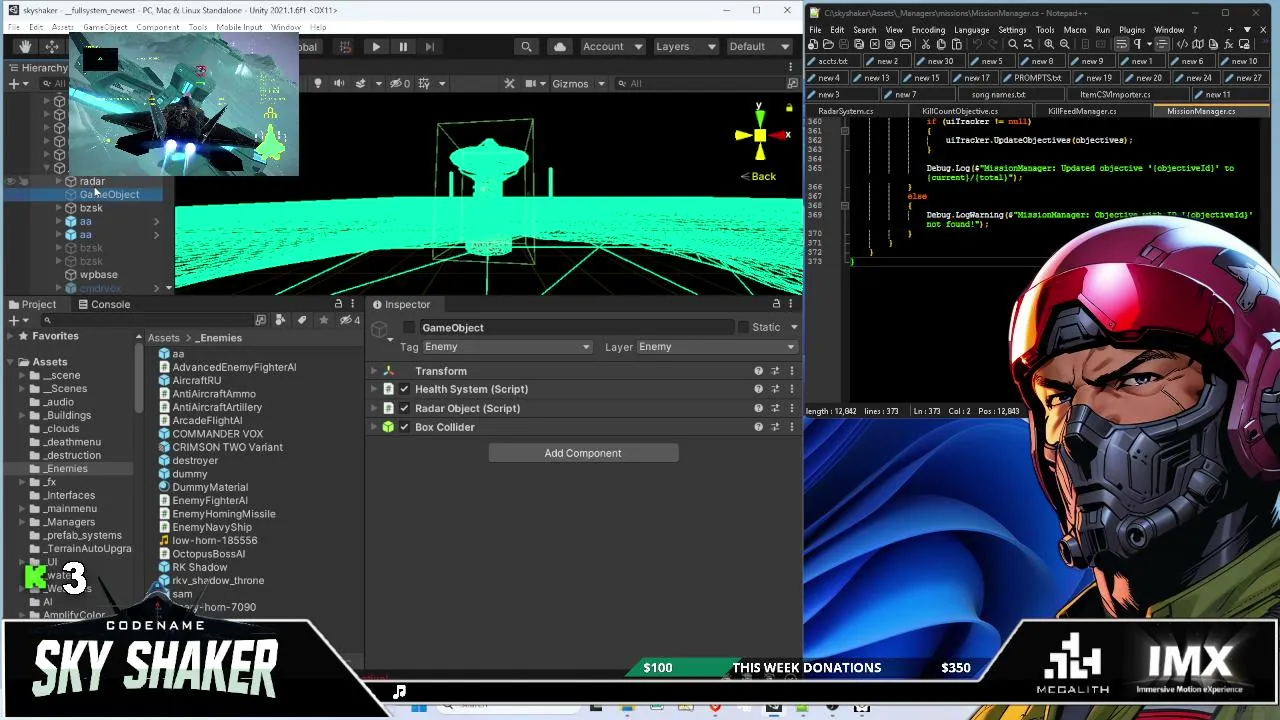Click the Notepad++ New file icon
The height and width of the screenshot is (720, 1280).
coord(814,45)
